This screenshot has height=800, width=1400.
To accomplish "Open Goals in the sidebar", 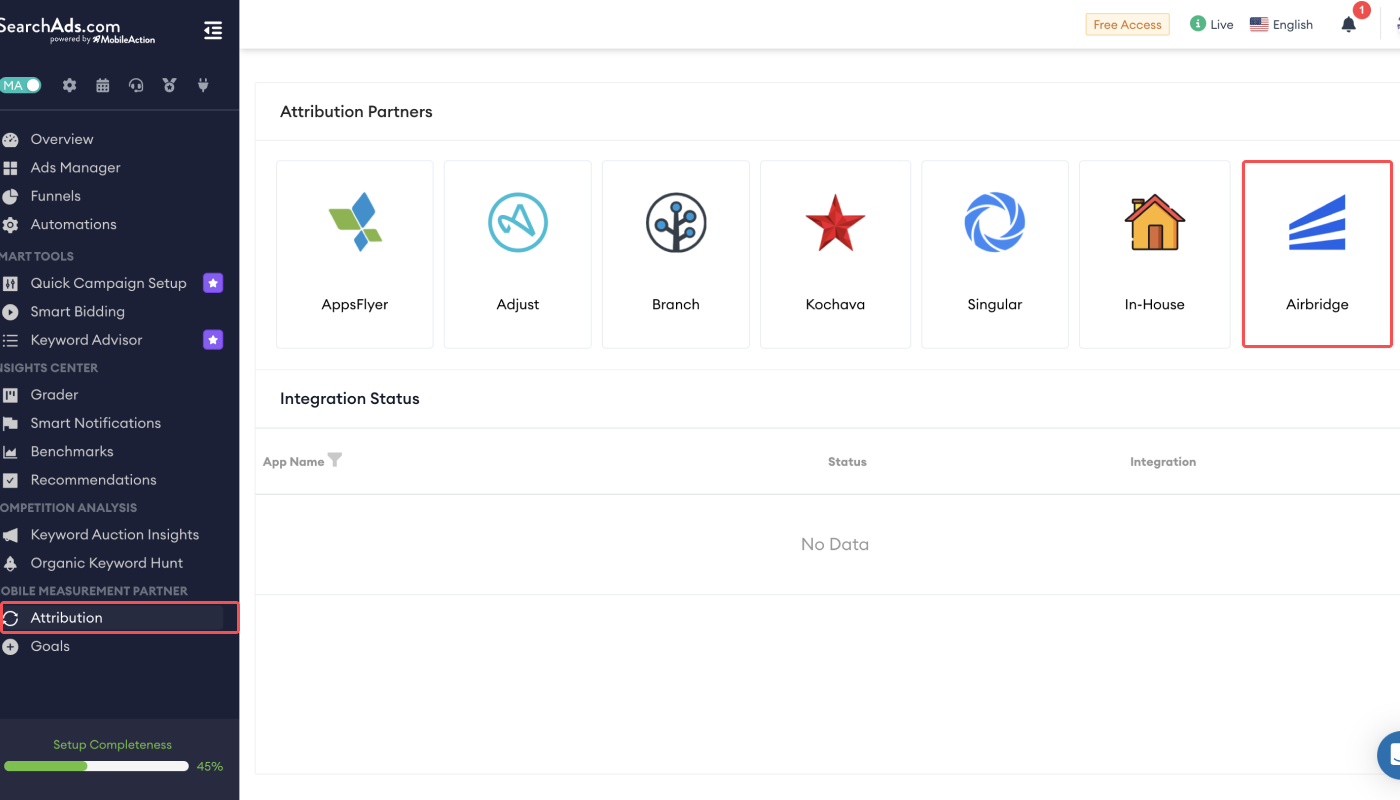I will click(50, 646).
